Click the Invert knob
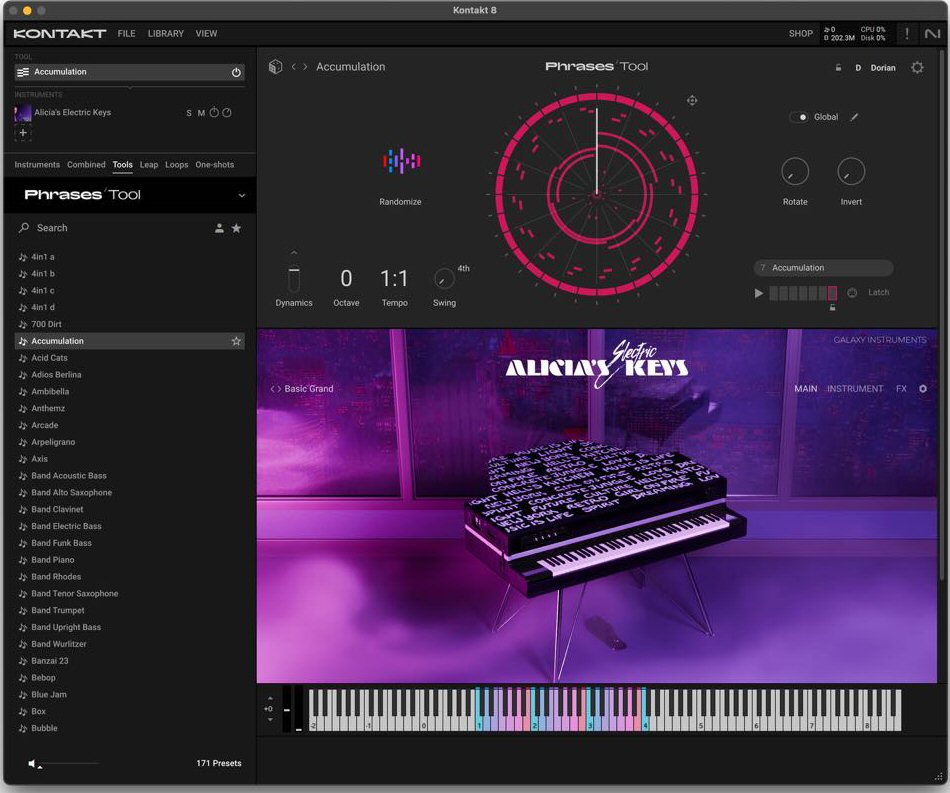Image resolution: width=950 pixels, height=793 pixels. pyautogui.click(x=851, y=172)
